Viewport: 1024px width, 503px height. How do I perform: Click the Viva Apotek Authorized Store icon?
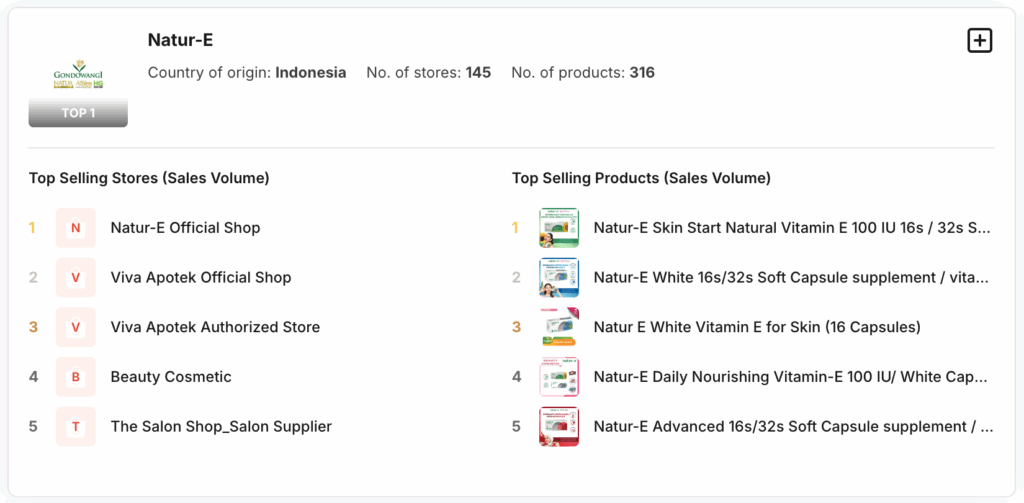pyautogui.click(x=76, y=327)
